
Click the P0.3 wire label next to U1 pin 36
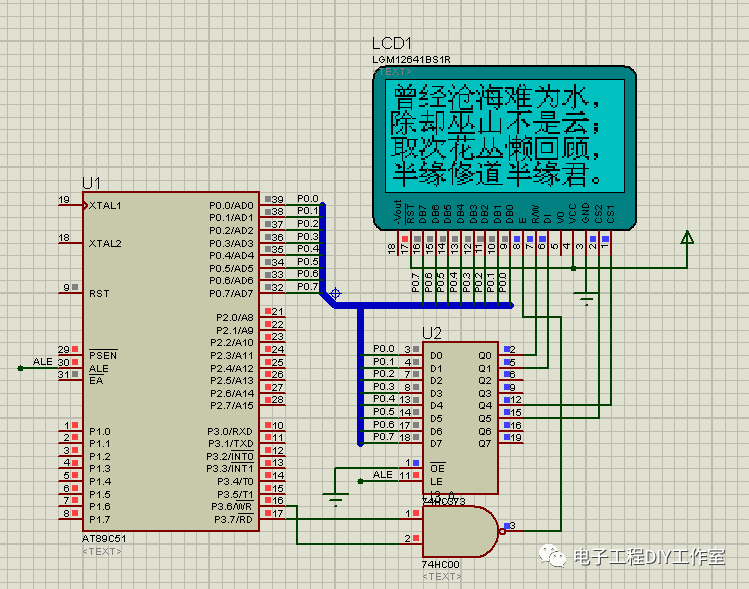tap(308, 236)
